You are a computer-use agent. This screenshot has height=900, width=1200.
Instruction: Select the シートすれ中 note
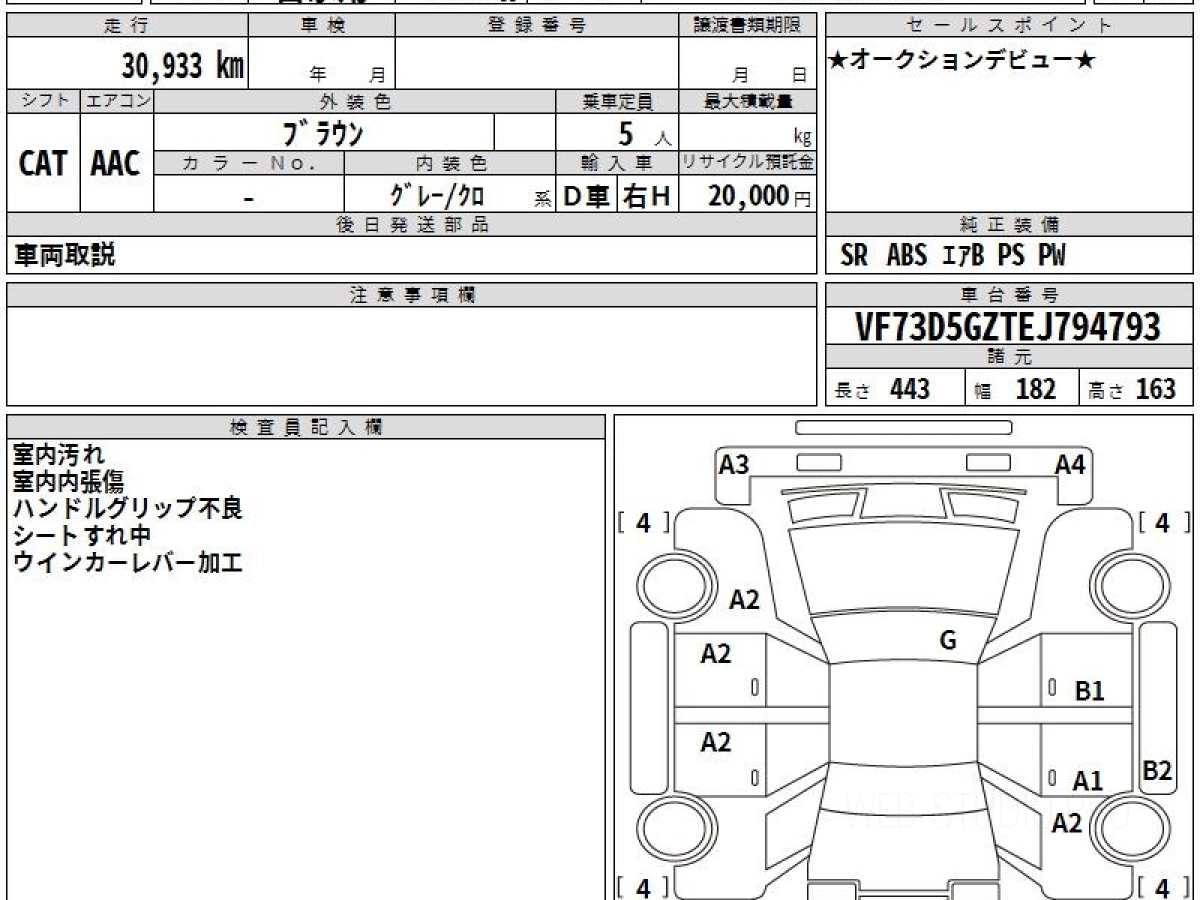81,535
